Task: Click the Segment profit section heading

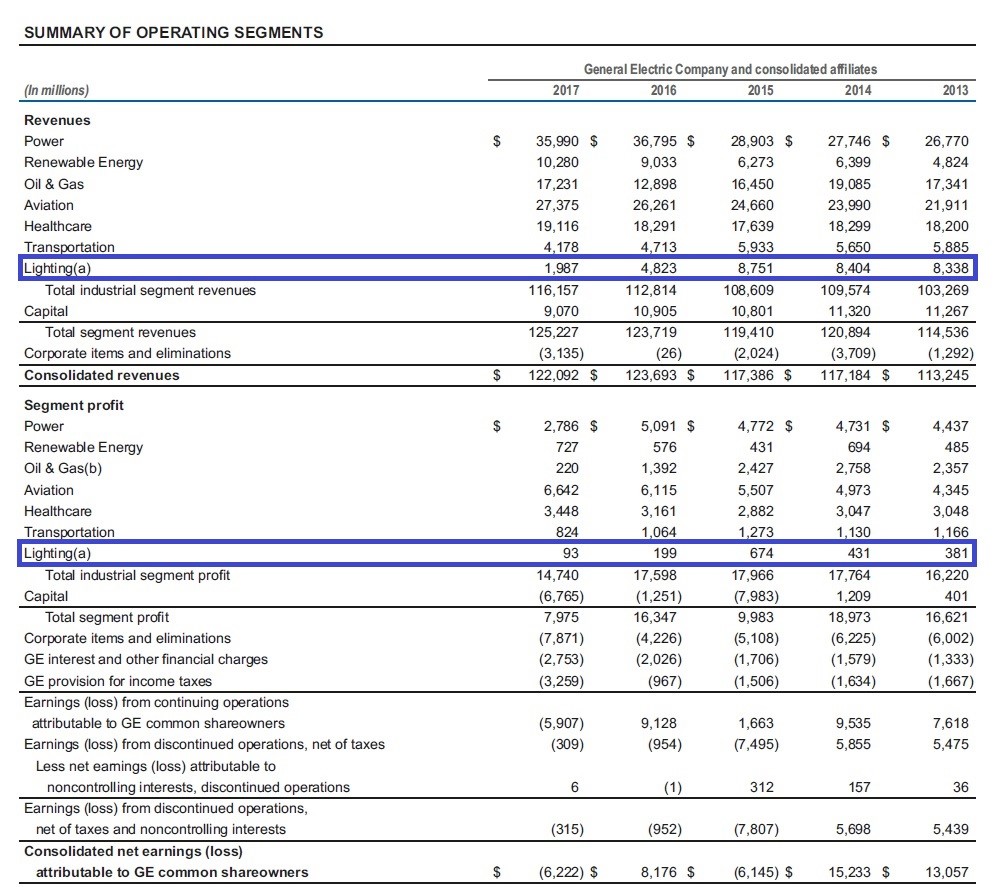Action: coord(74,405)
